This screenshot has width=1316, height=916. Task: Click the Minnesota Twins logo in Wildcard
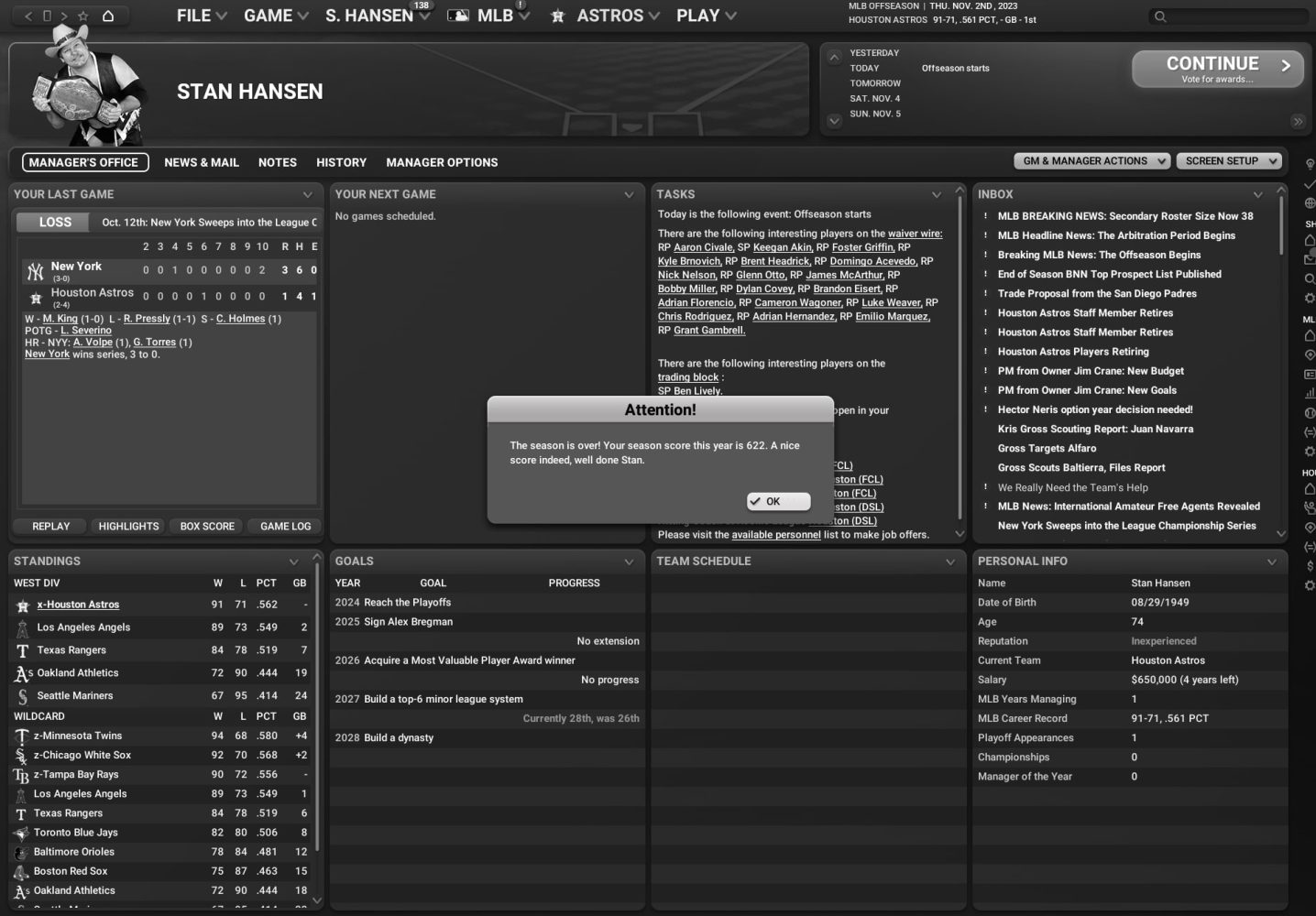21,736
